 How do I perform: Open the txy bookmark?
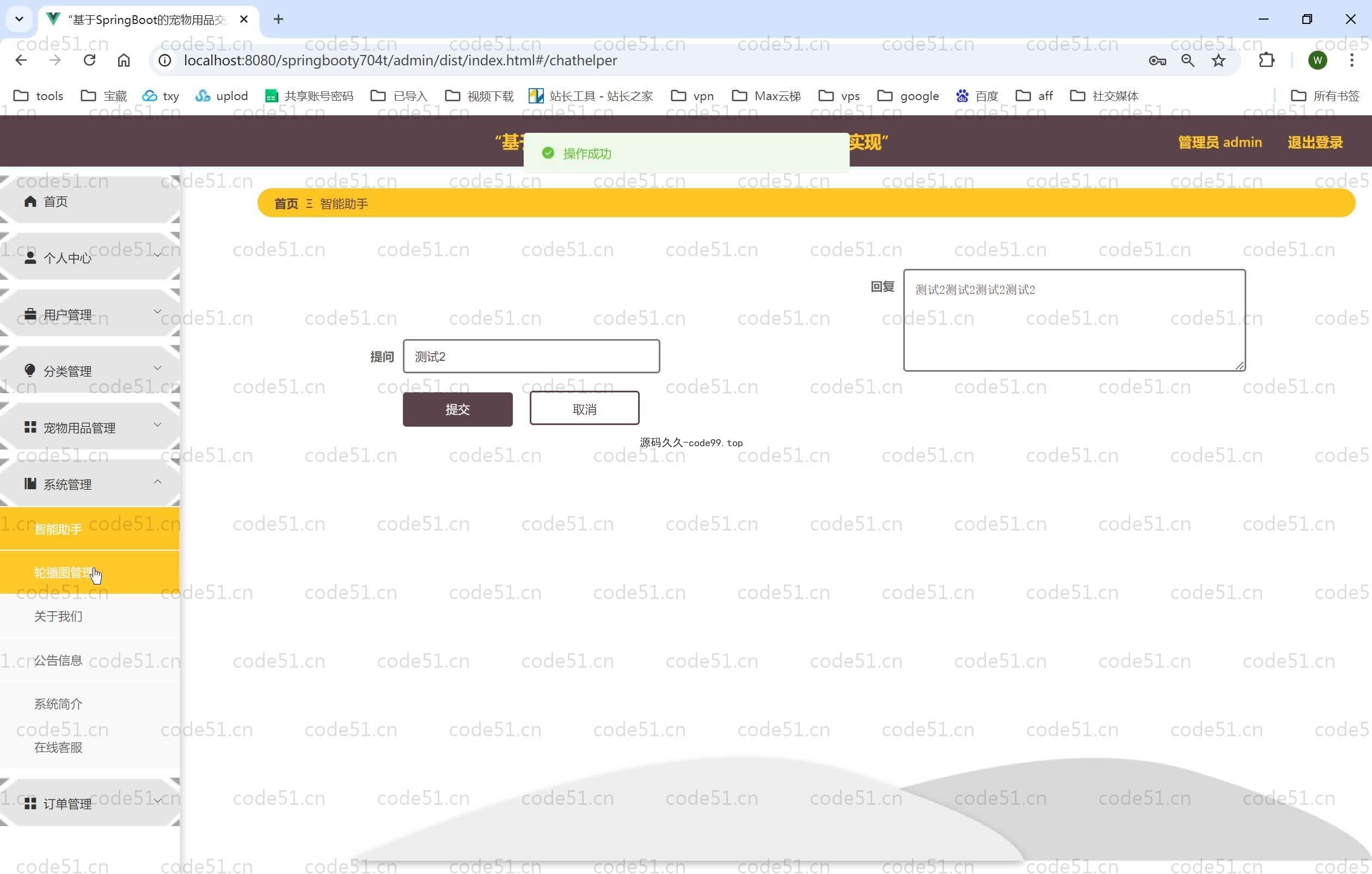click(x=161, y=96)
